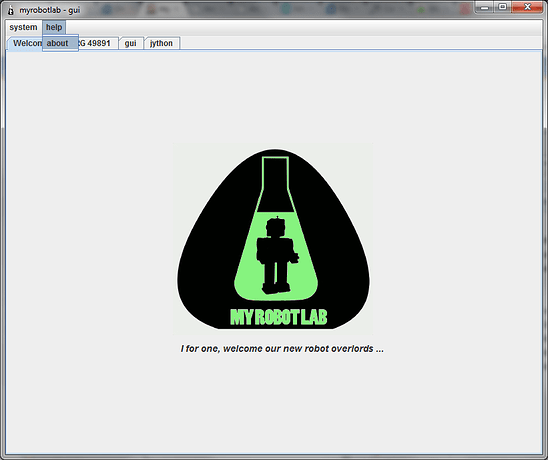Click the robot's head antenna in logo

pos(277,218)
